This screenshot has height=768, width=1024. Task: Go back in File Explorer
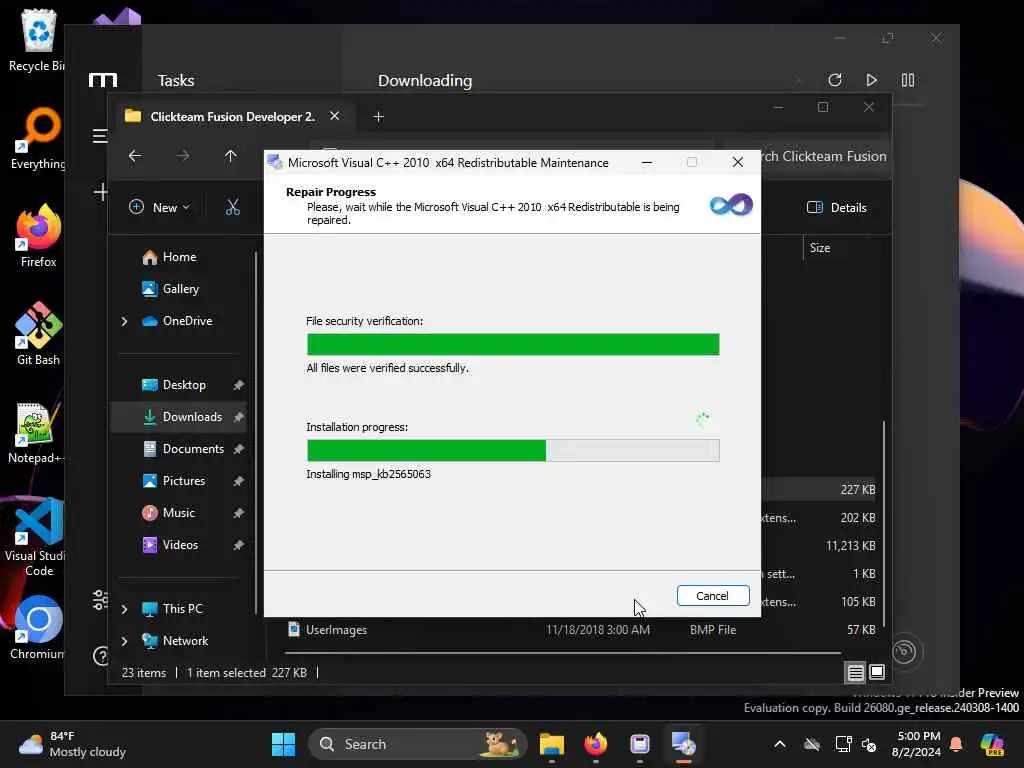pyautogui.click(x=135, y=156)
